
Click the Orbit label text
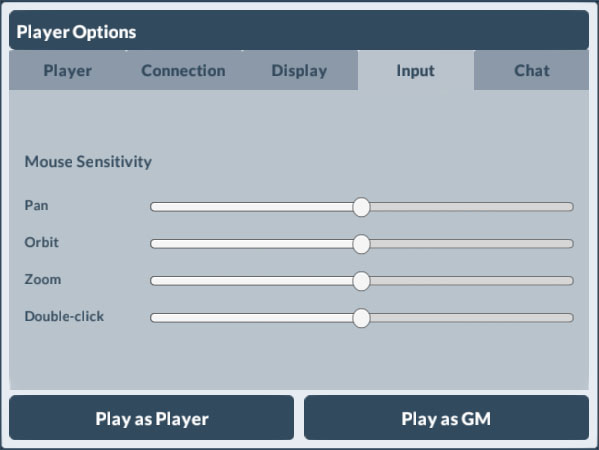point(42,243)
